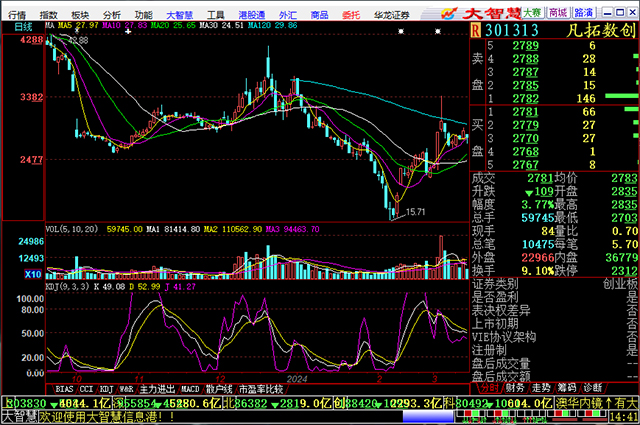This screenshot has width=640, height=425.
Task: Select the 散户线 indicator tab
Action: [219, 389]
